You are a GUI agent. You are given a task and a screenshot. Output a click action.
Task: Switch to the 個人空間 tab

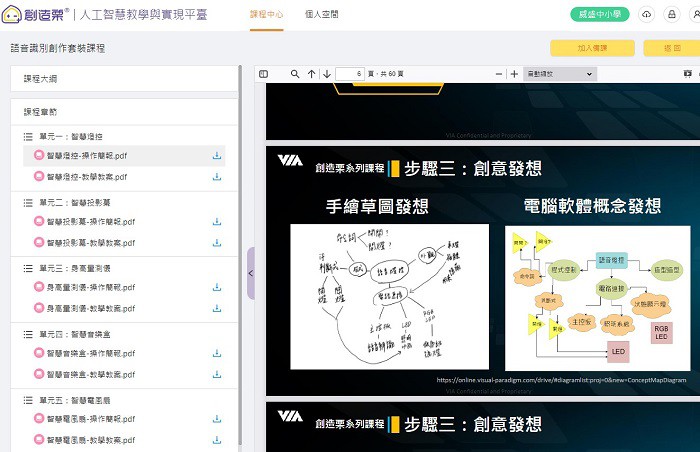319,15
